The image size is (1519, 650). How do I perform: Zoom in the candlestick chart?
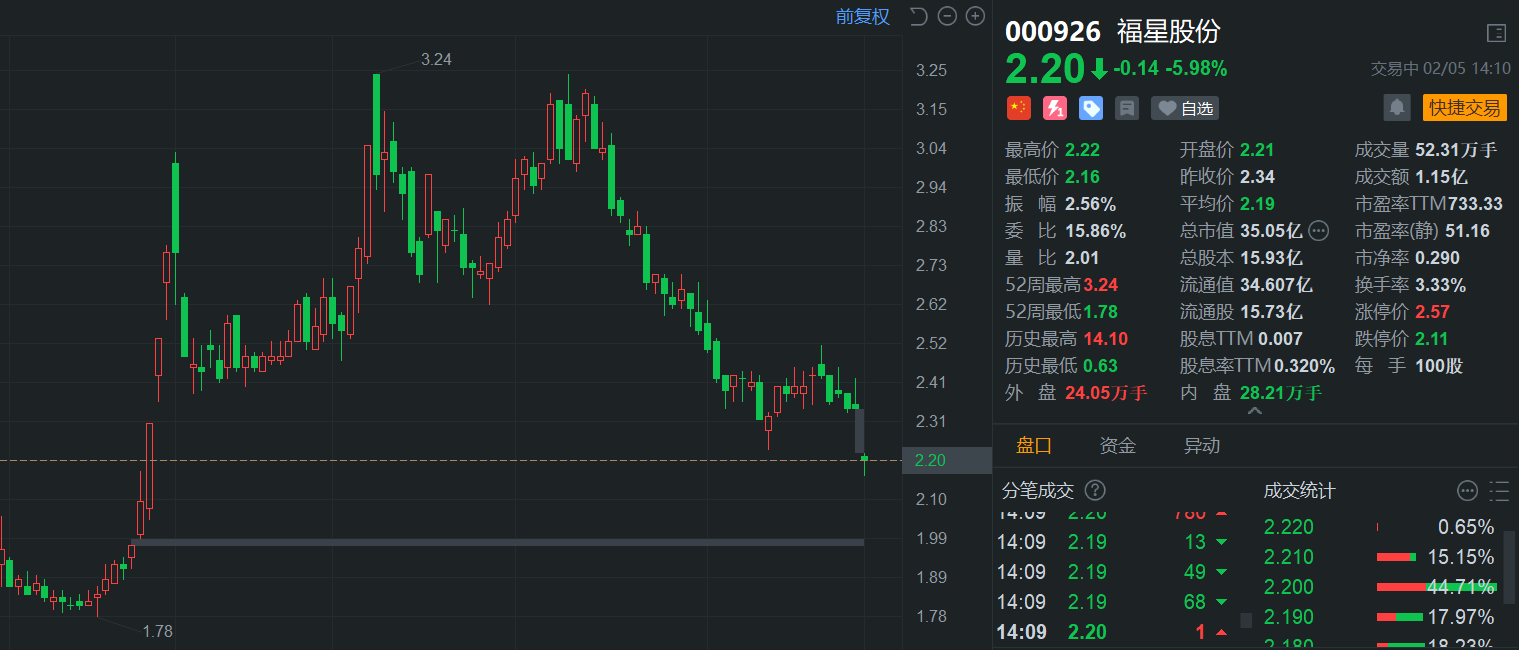point(974,16)
